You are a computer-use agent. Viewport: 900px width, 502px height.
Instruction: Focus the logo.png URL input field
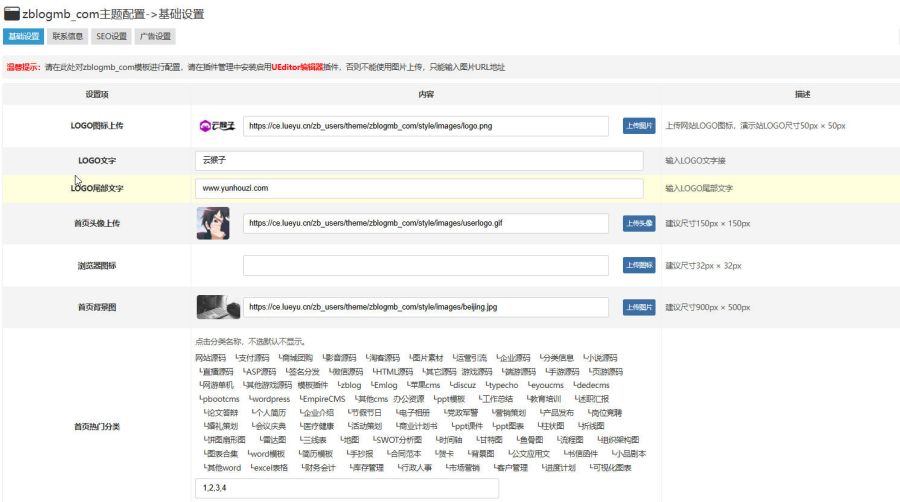(x=425, y=126)
